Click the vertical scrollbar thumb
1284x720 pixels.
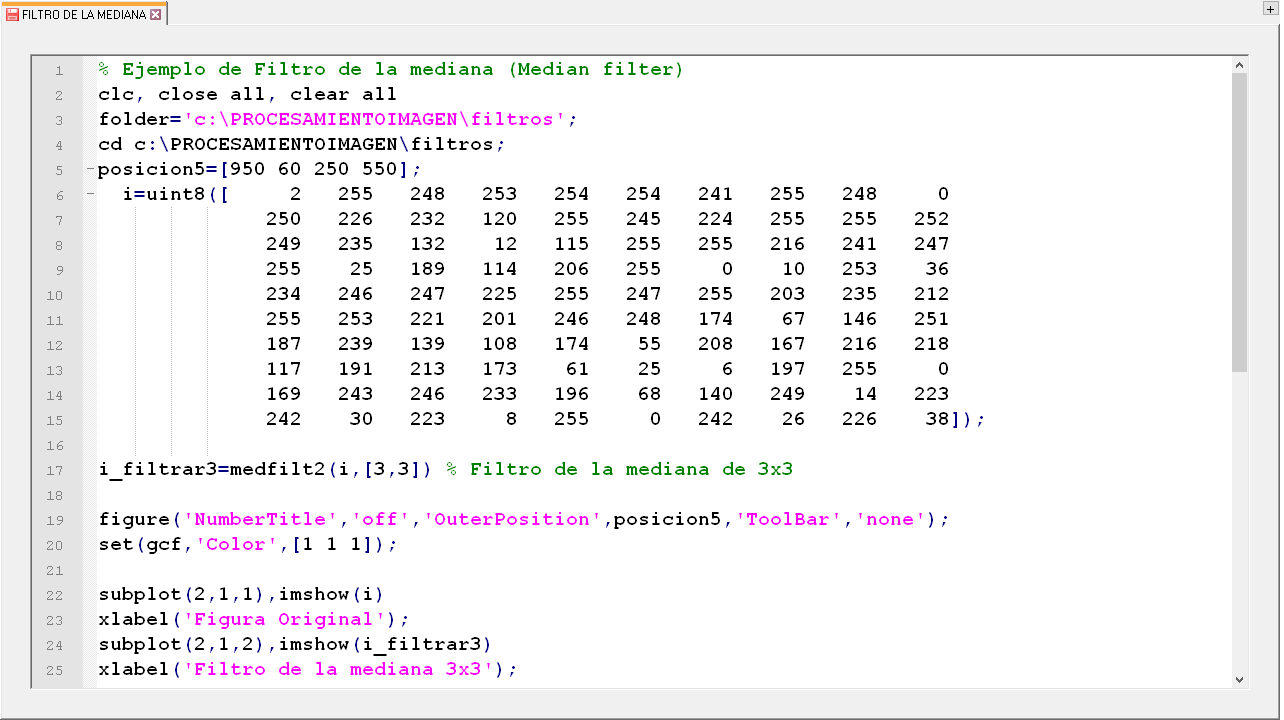click(1240, 220)
